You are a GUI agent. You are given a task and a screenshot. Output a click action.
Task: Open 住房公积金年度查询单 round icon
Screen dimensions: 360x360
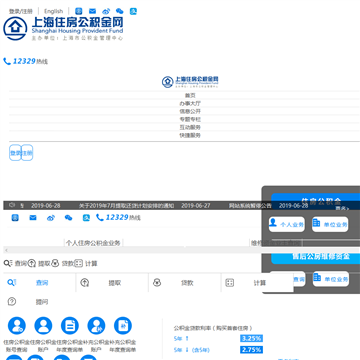tap(70, 326)
